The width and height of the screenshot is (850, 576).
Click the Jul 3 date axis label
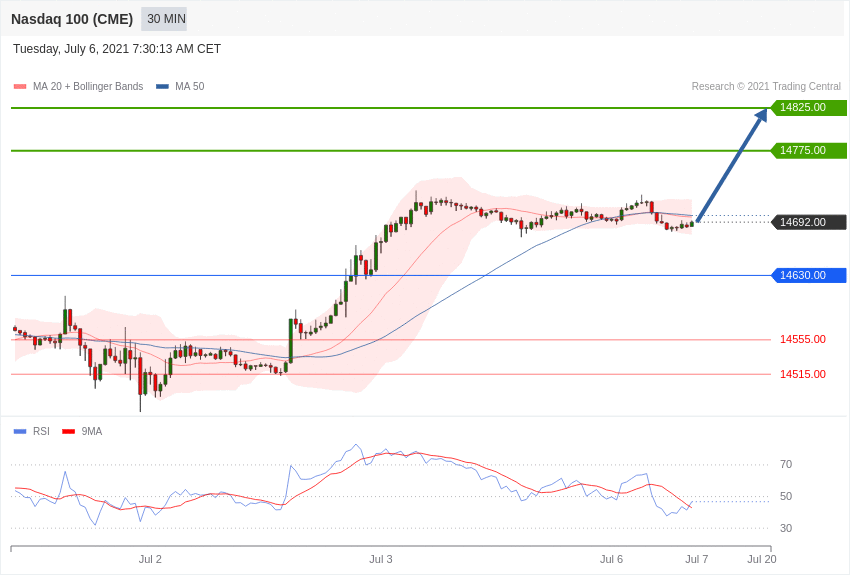(x=381, y=559)
